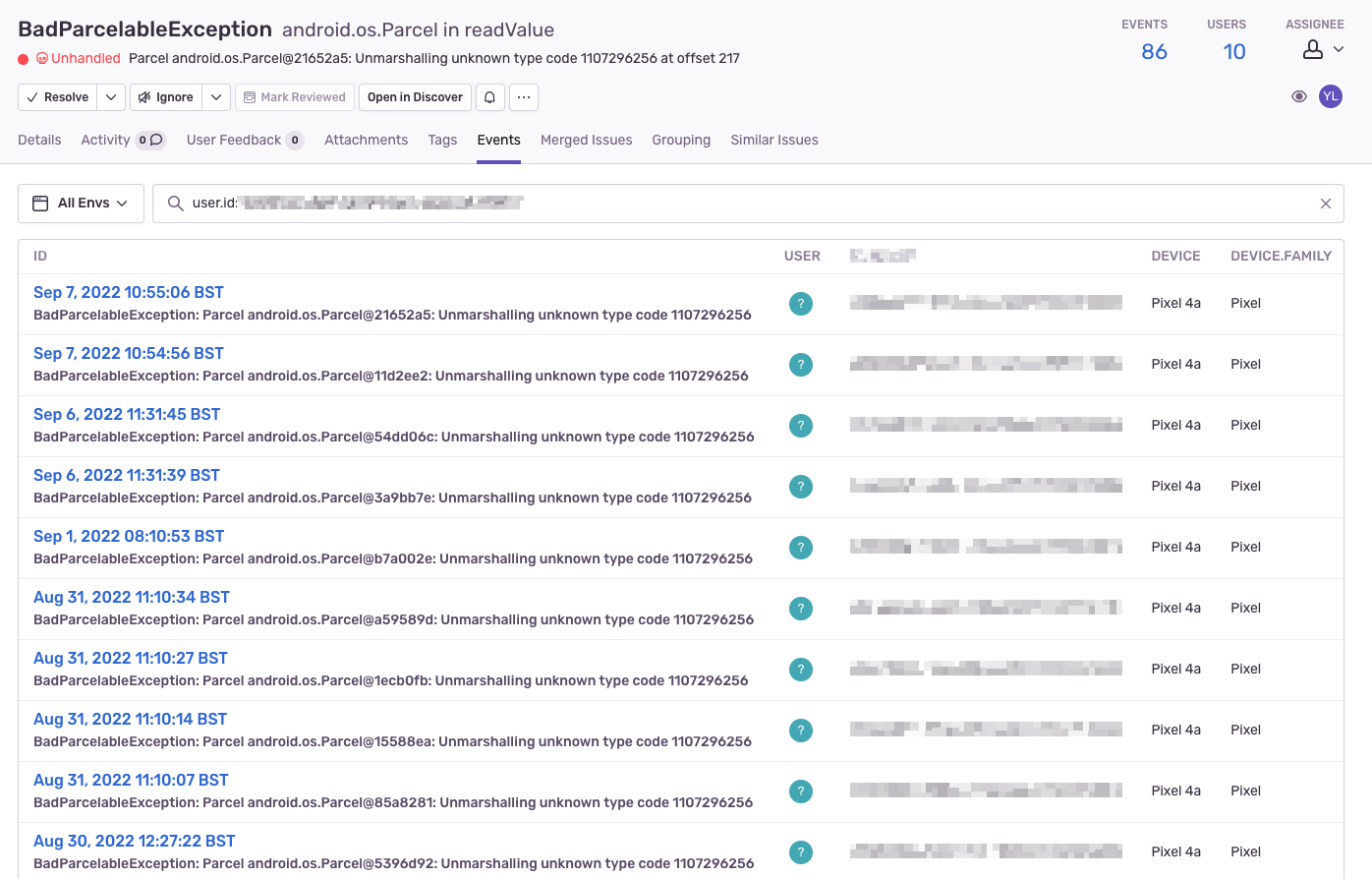This screenshot has height=879, width=1372.
Task: Click the unknown-user avatar on the first event row
Action: point(801,304)
